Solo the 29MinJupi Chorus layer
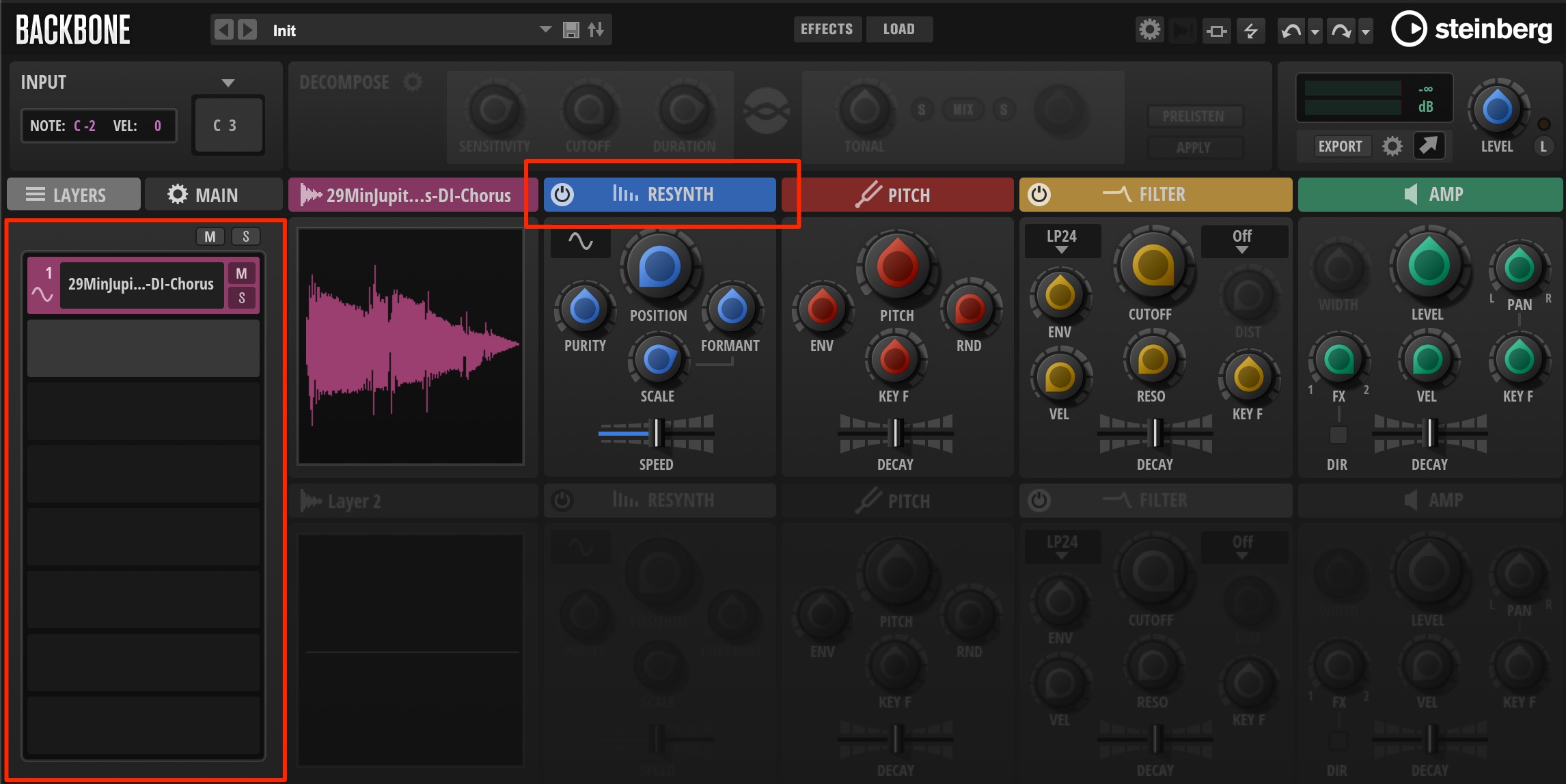Image resolution: width=1566 pixels, height=784 pixels. (241, 298)
